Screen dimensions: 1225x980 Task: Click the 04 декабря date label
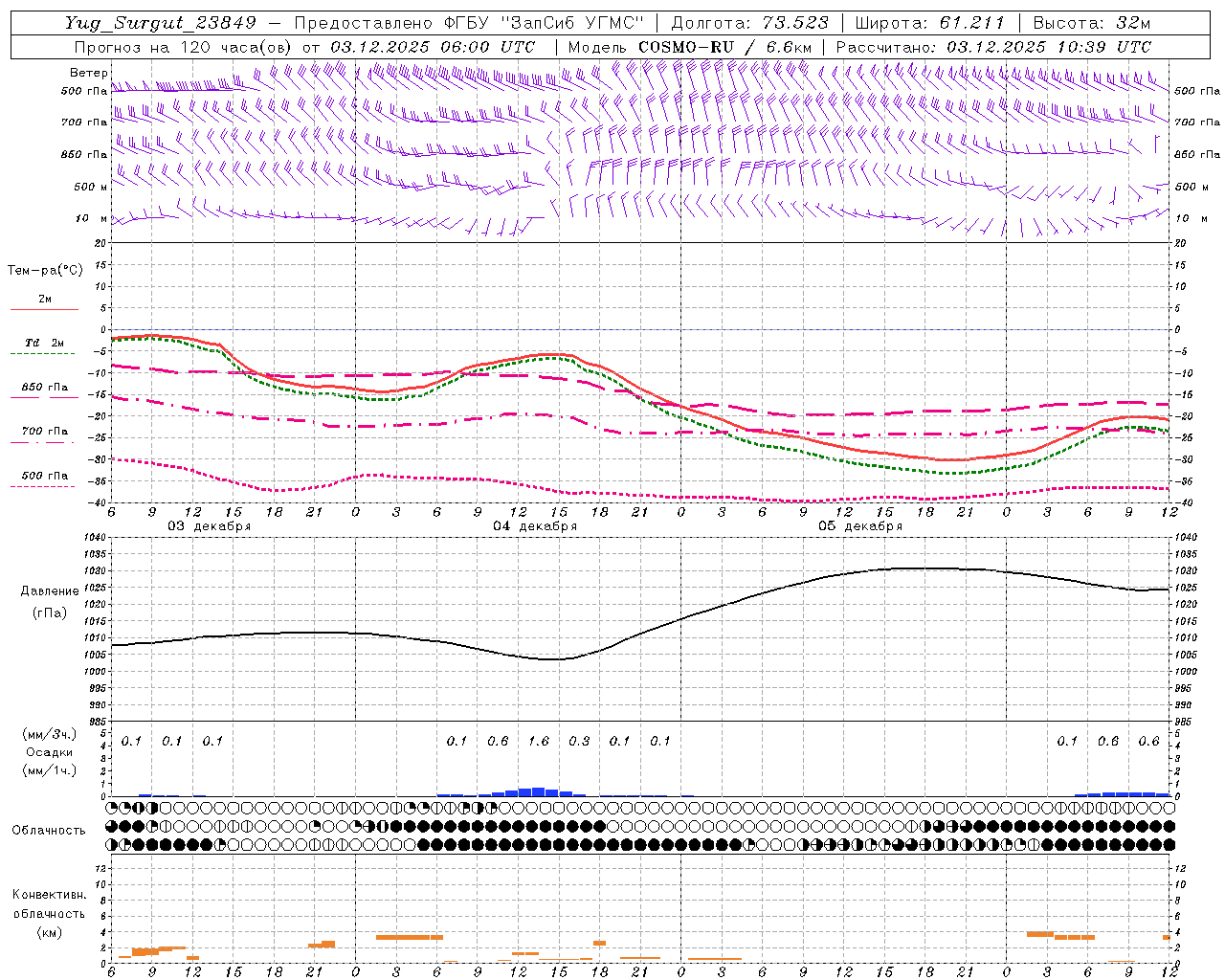pos(535,526)
